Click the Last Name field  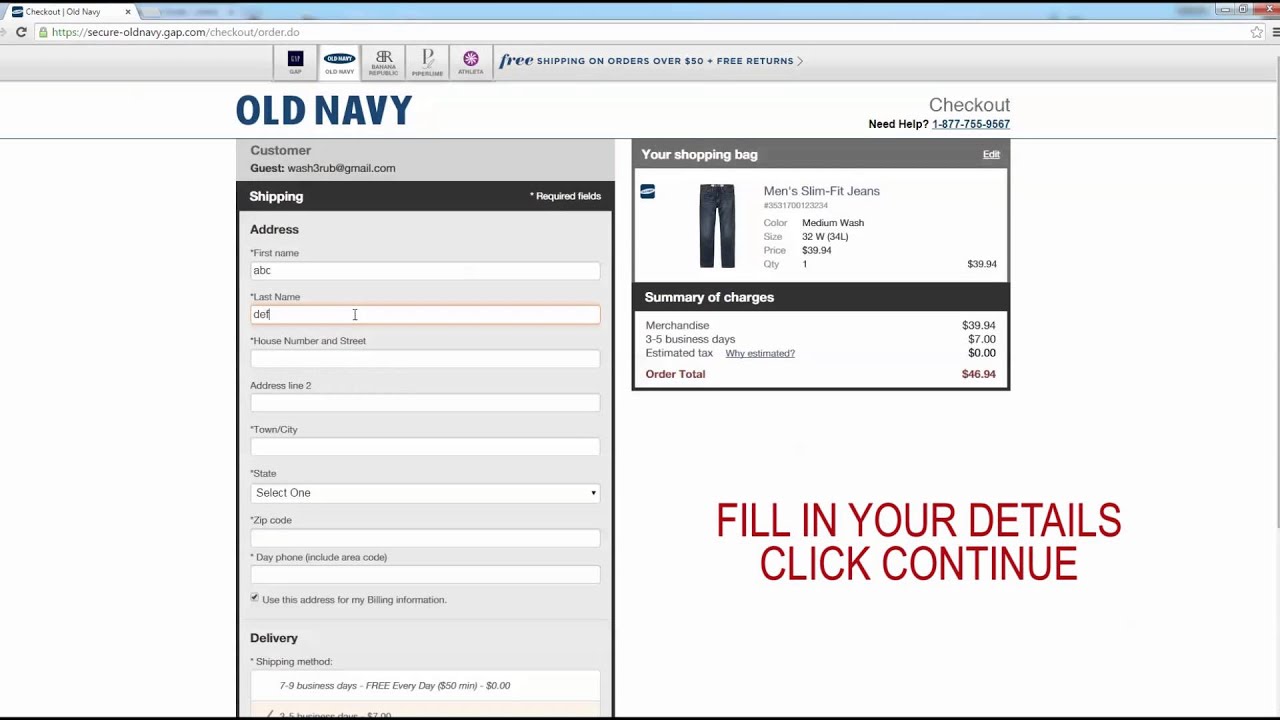point(425,314)
